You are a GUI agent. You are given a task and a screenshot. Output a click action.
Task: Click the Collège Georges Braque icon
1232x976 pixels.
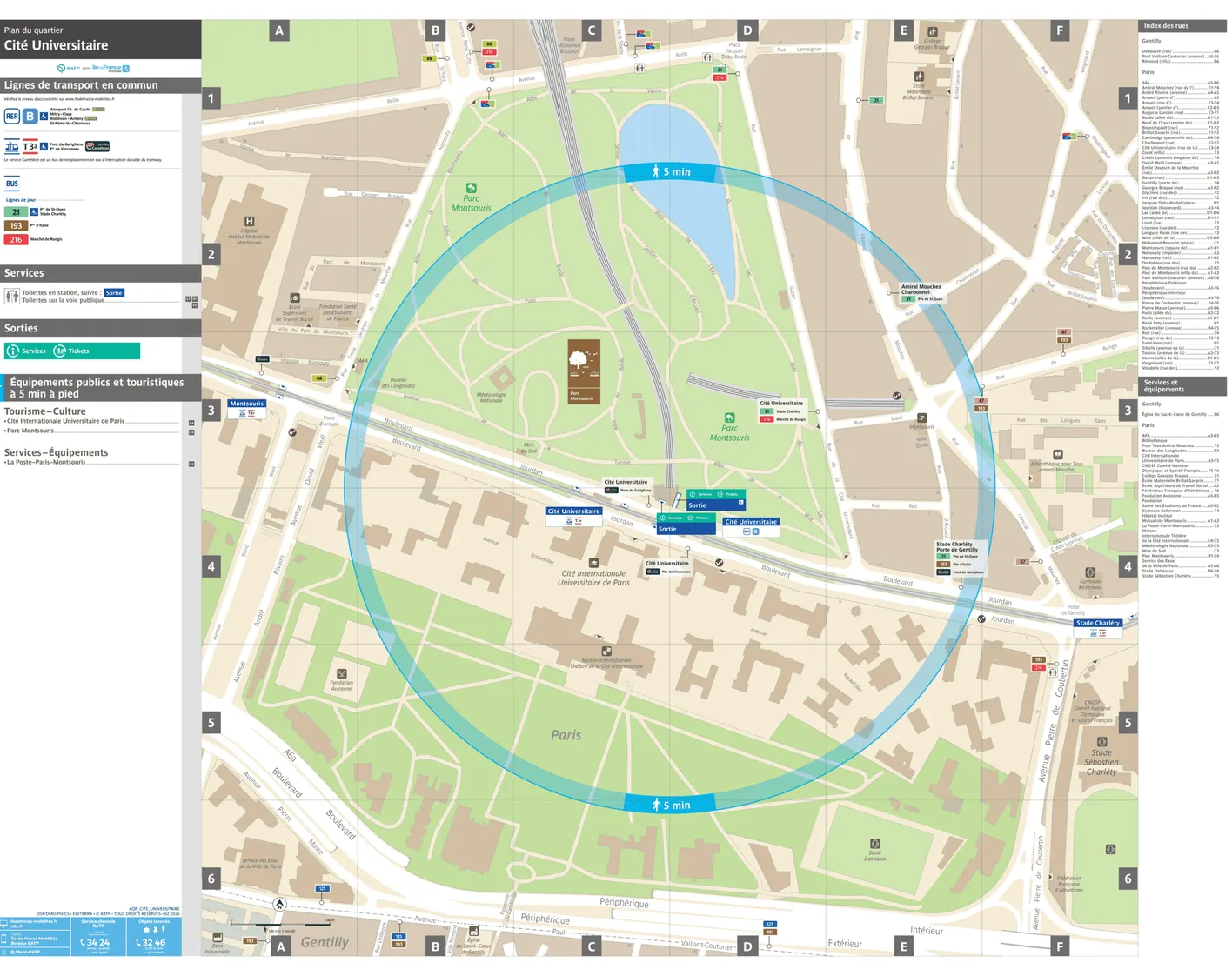coord(932,32)
